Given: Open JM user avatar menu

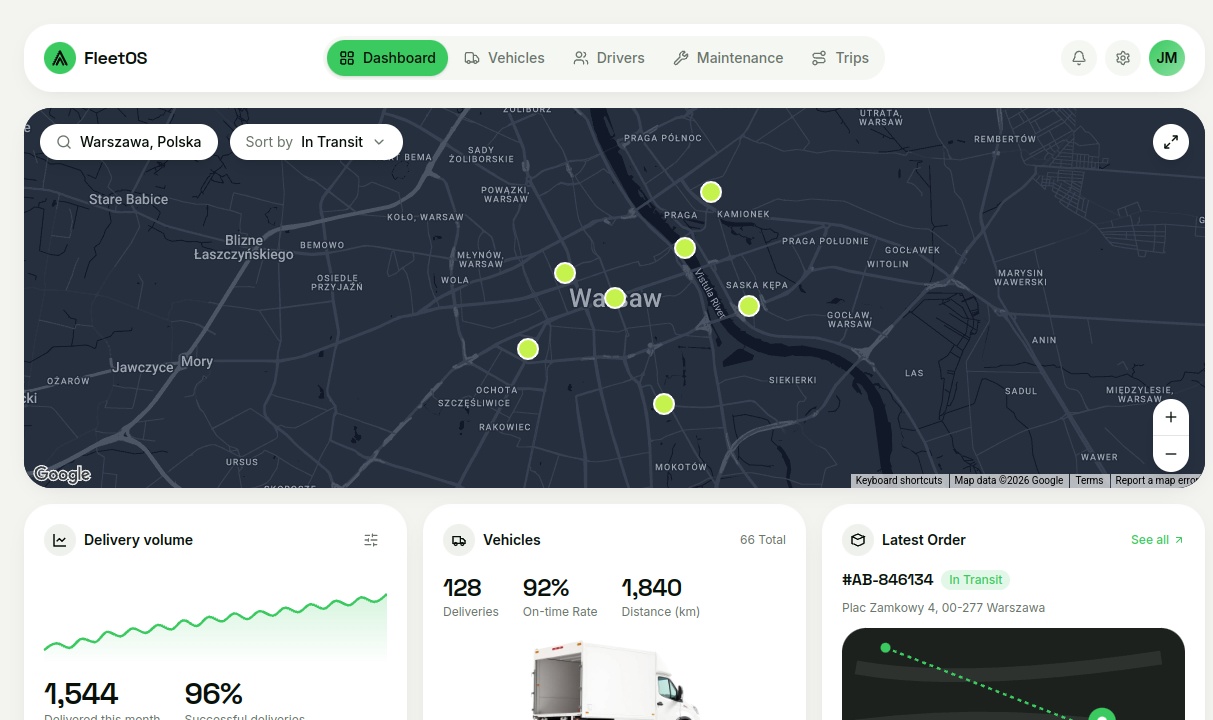Looking at the screenshot, I should click(x=1167, y=58).
